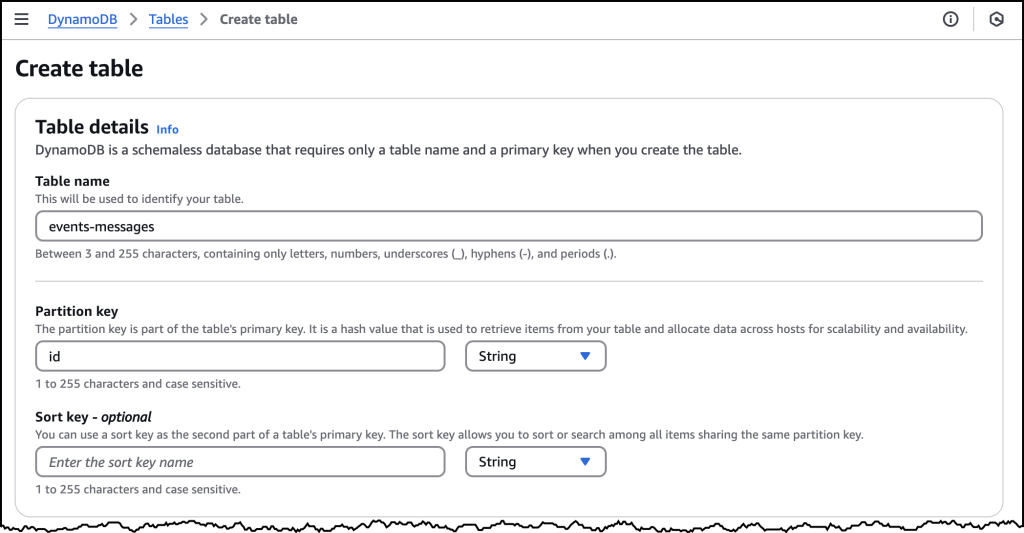Click the breadcrumb chevron after DynamoDB
This screenshot has width=1024, height=533.
click(132, 19)
